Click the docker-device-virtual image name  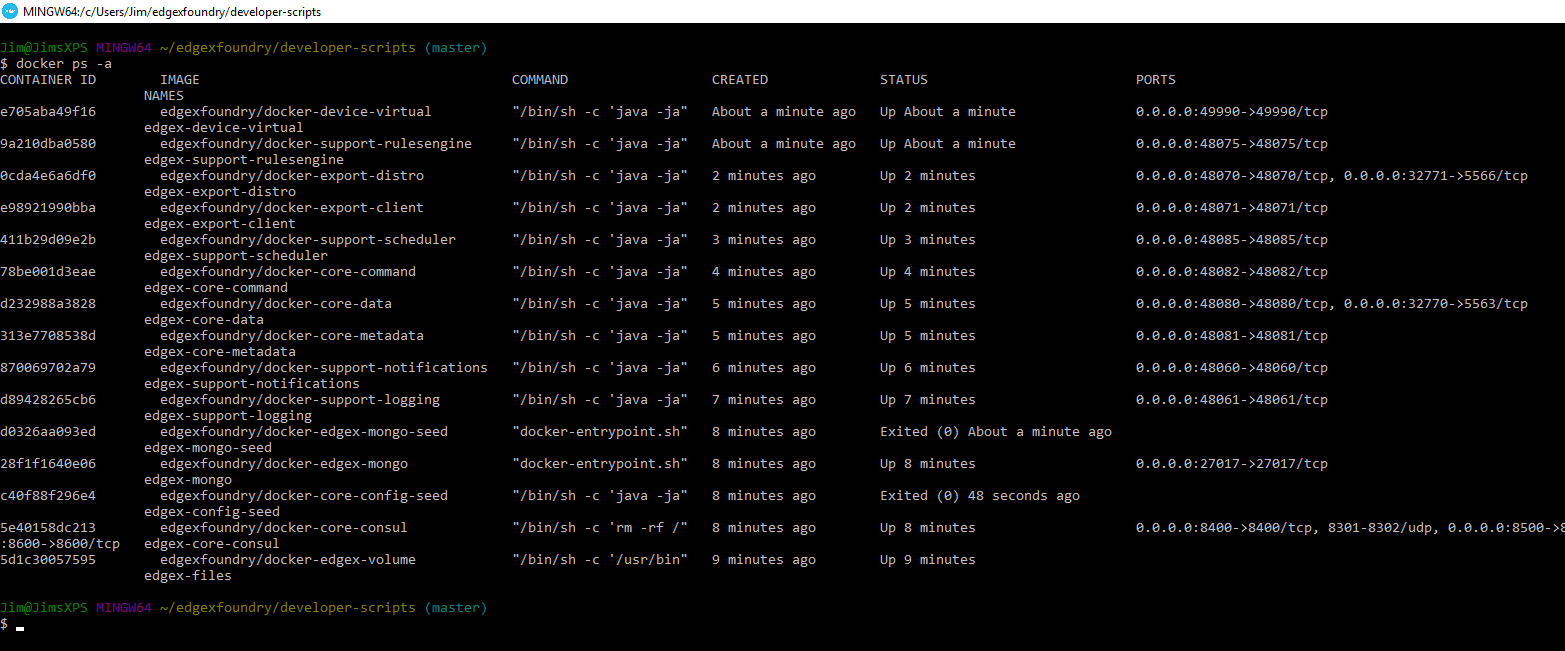click(x=295, y=112)
